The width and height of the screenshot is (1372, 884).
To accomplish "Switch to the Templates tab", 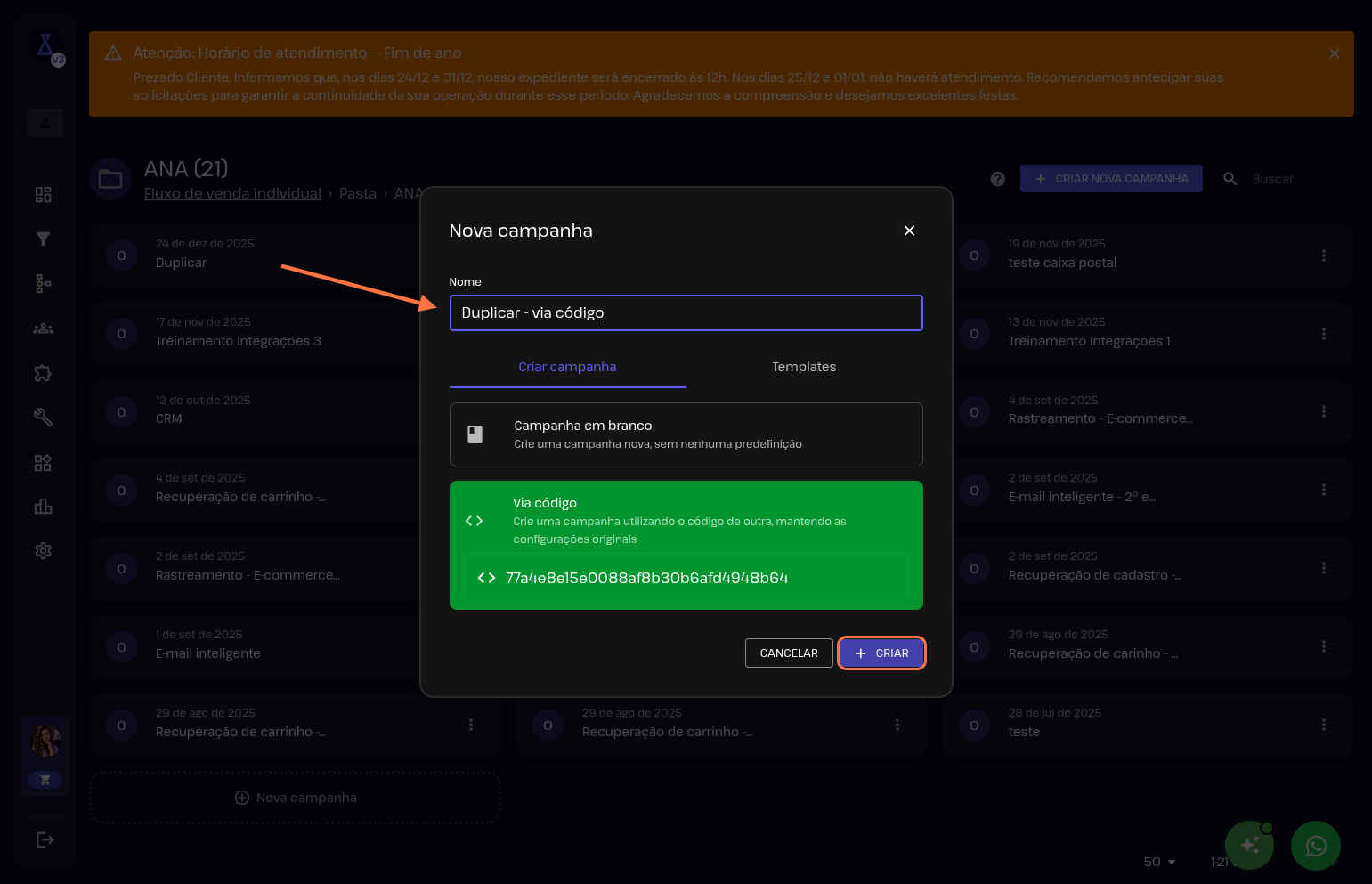I will coord(804,367).
